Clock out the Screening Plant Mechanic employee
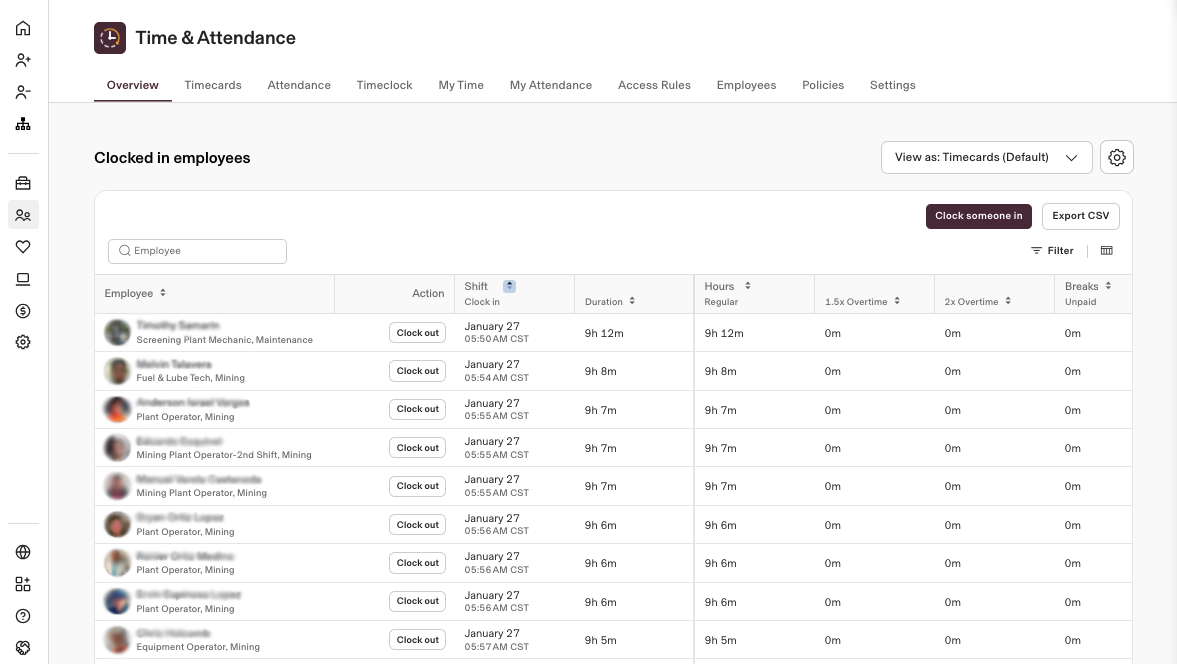This screenshot has height=664, width=1177. point(417,333)
